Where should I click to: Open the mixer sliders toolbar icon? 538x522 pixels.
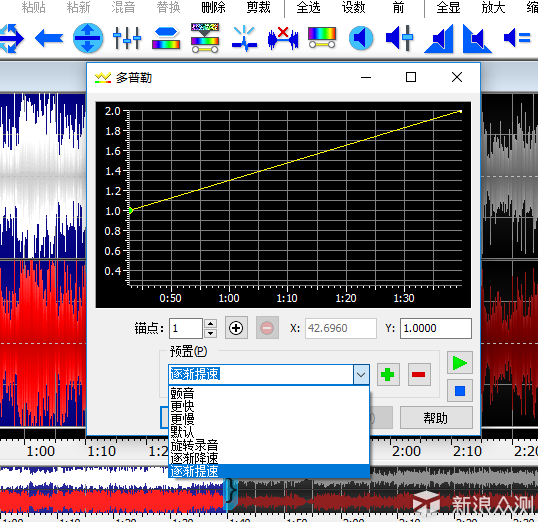(127, 38)
